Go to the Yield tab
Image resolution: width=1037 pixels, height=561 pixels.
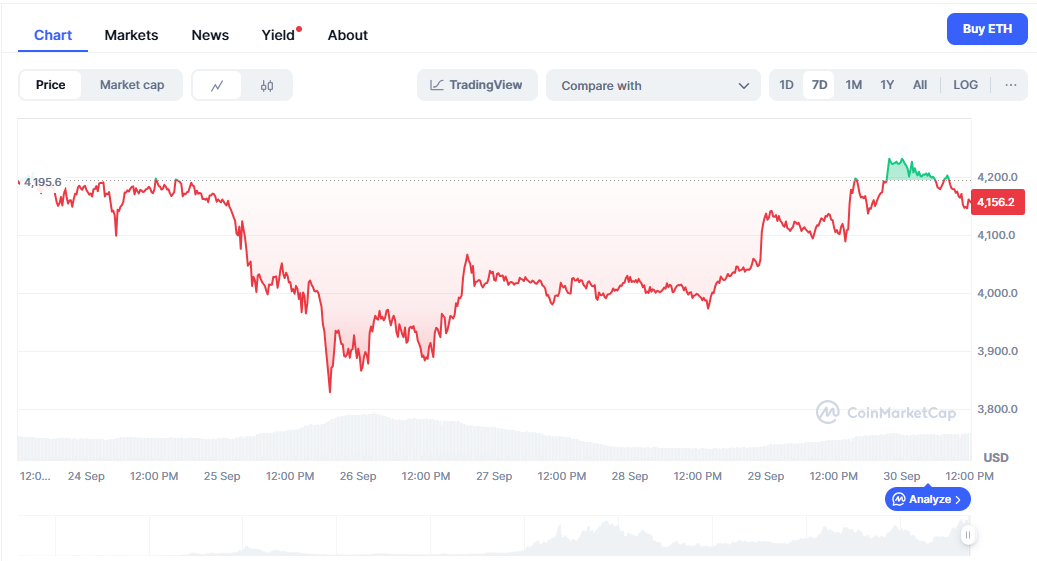tap(279, 35)
